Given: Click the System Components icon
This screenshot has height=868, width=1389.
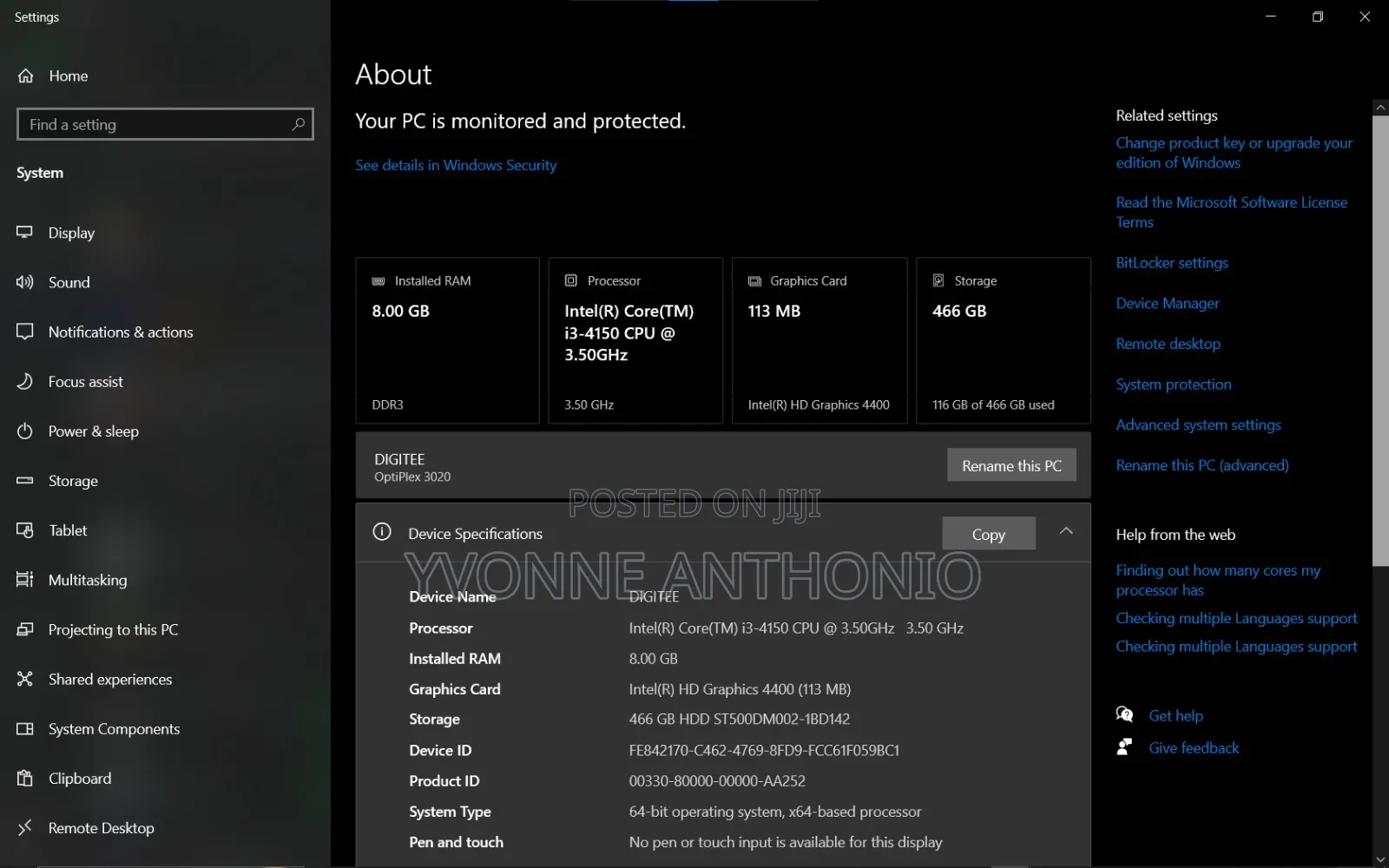Looking at the screenshot, I should [25, 728].
